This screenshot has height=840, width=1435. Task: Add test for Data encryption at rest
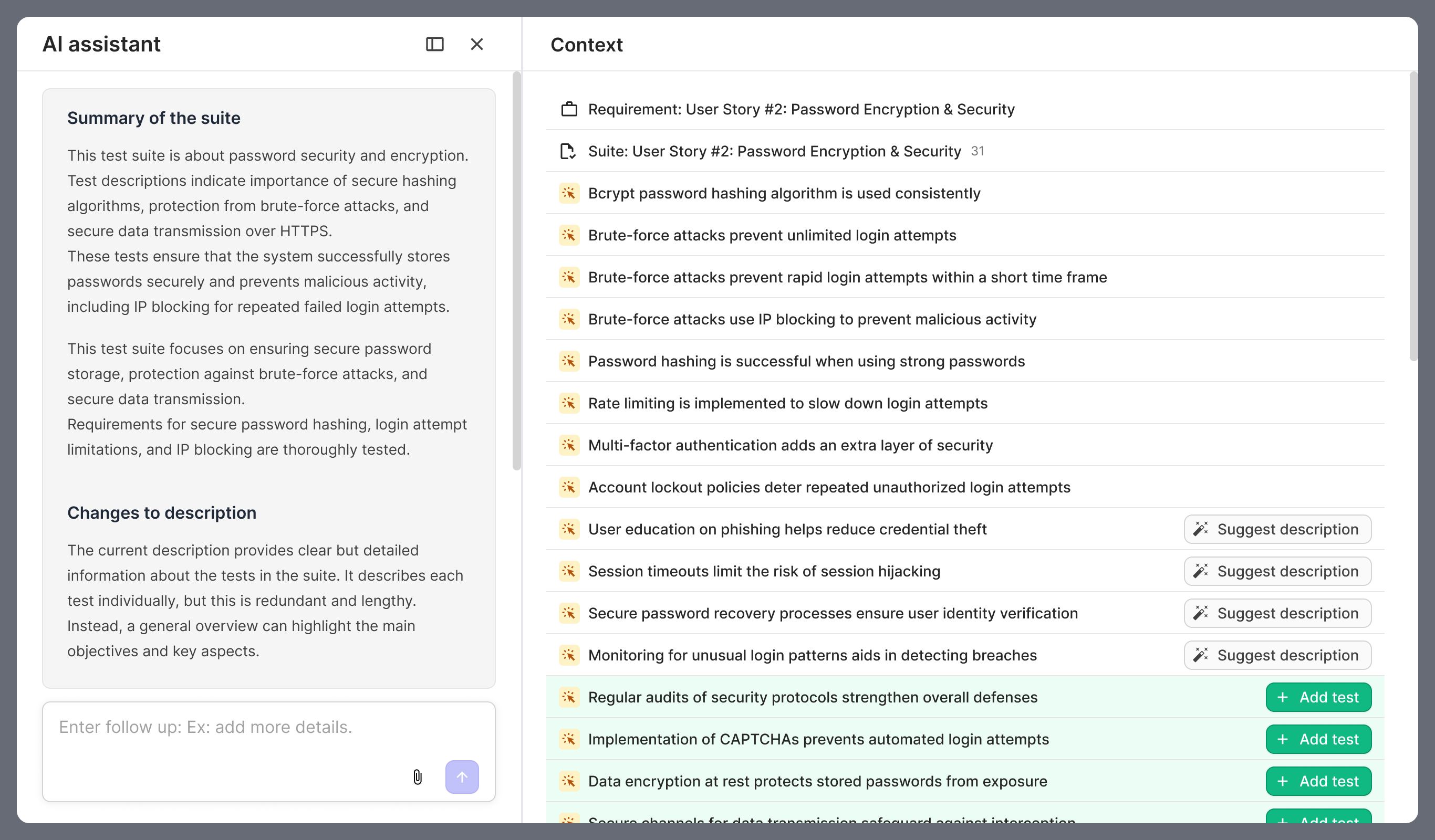(x=1318, y=781)
